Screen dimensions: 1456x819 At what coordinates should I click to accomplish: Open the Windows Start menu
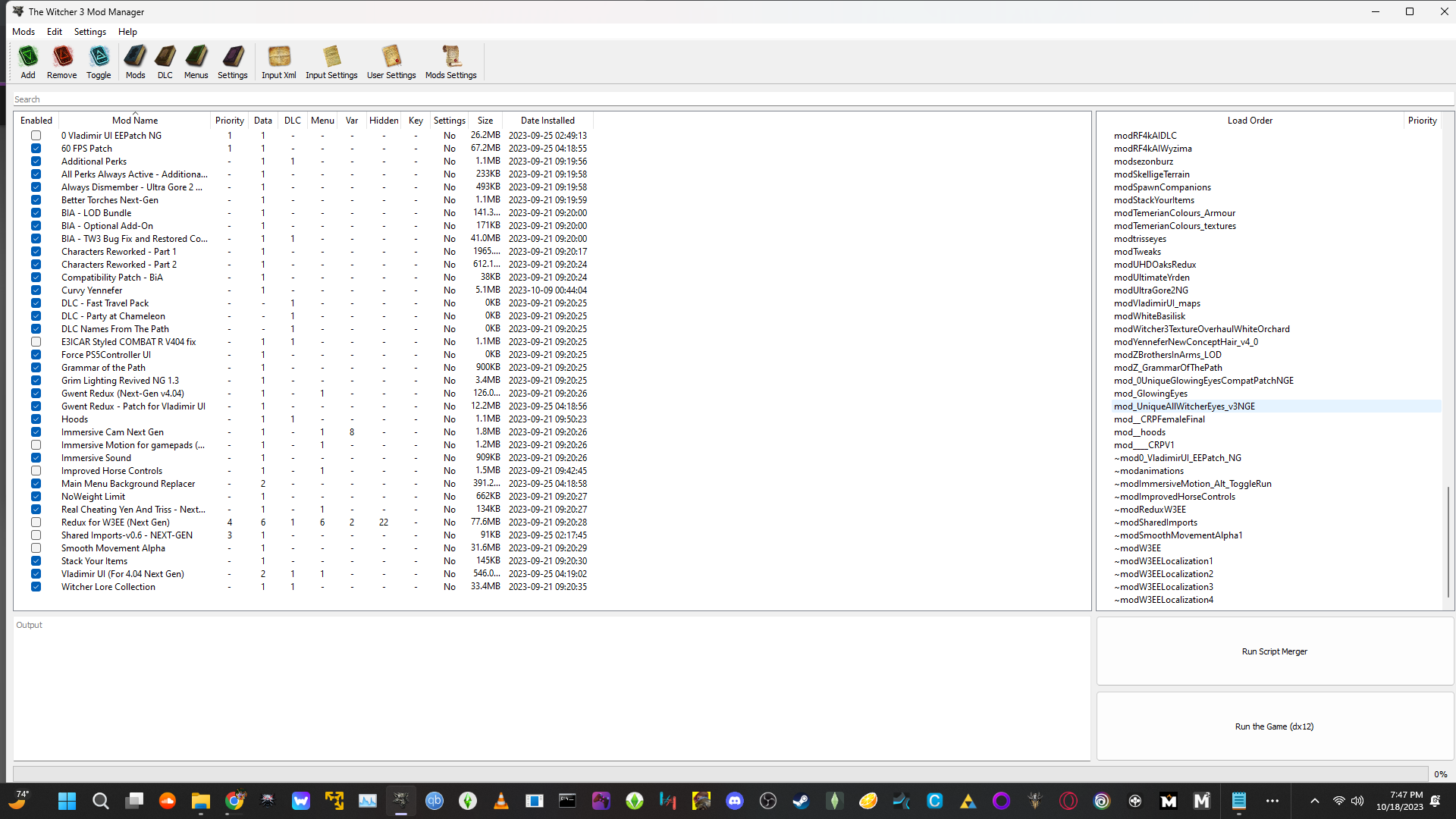point(67,801)
